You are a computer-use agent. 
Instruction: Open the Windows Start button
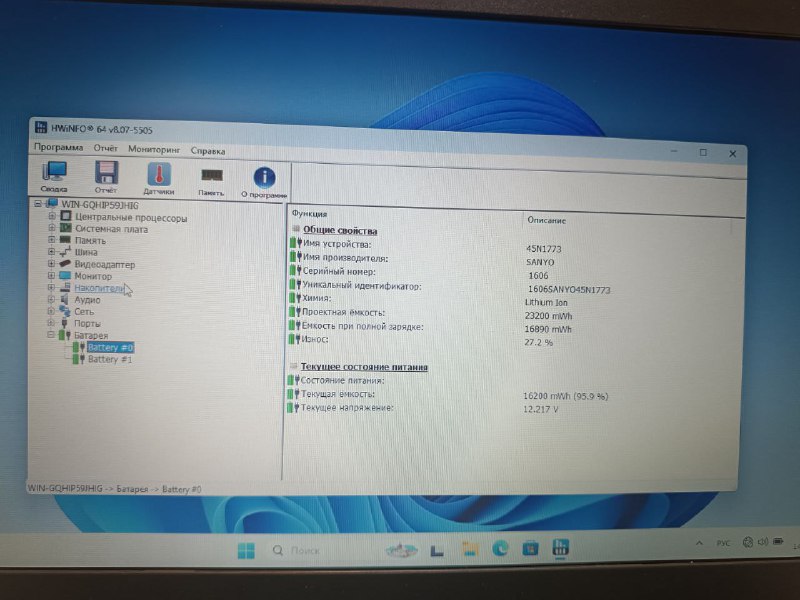[x=246, y=551]
